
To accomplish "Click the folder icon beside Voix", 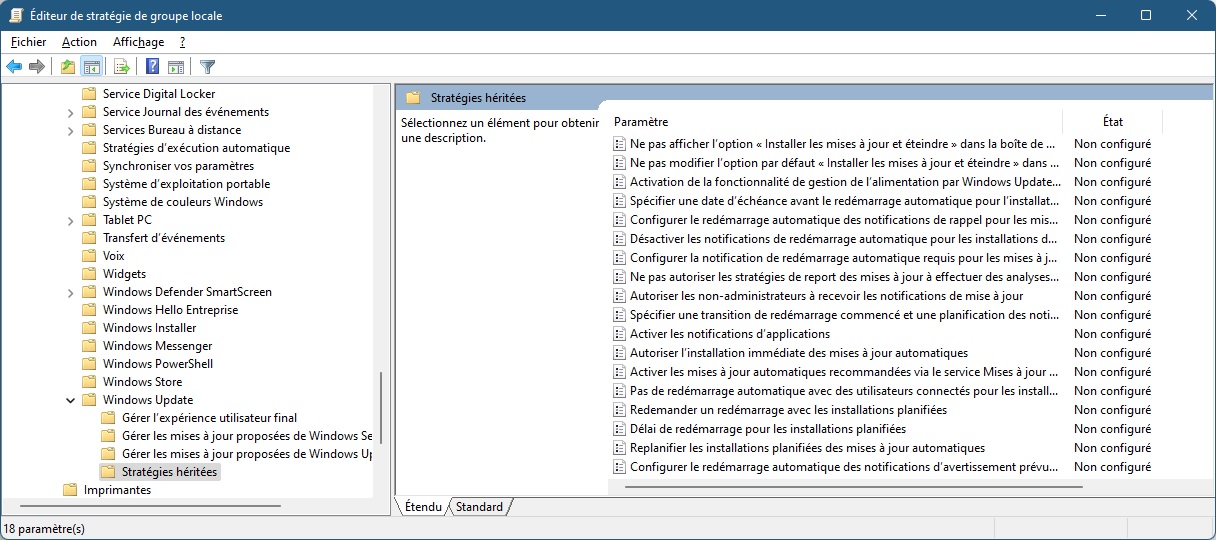I will tap(89, 256).
